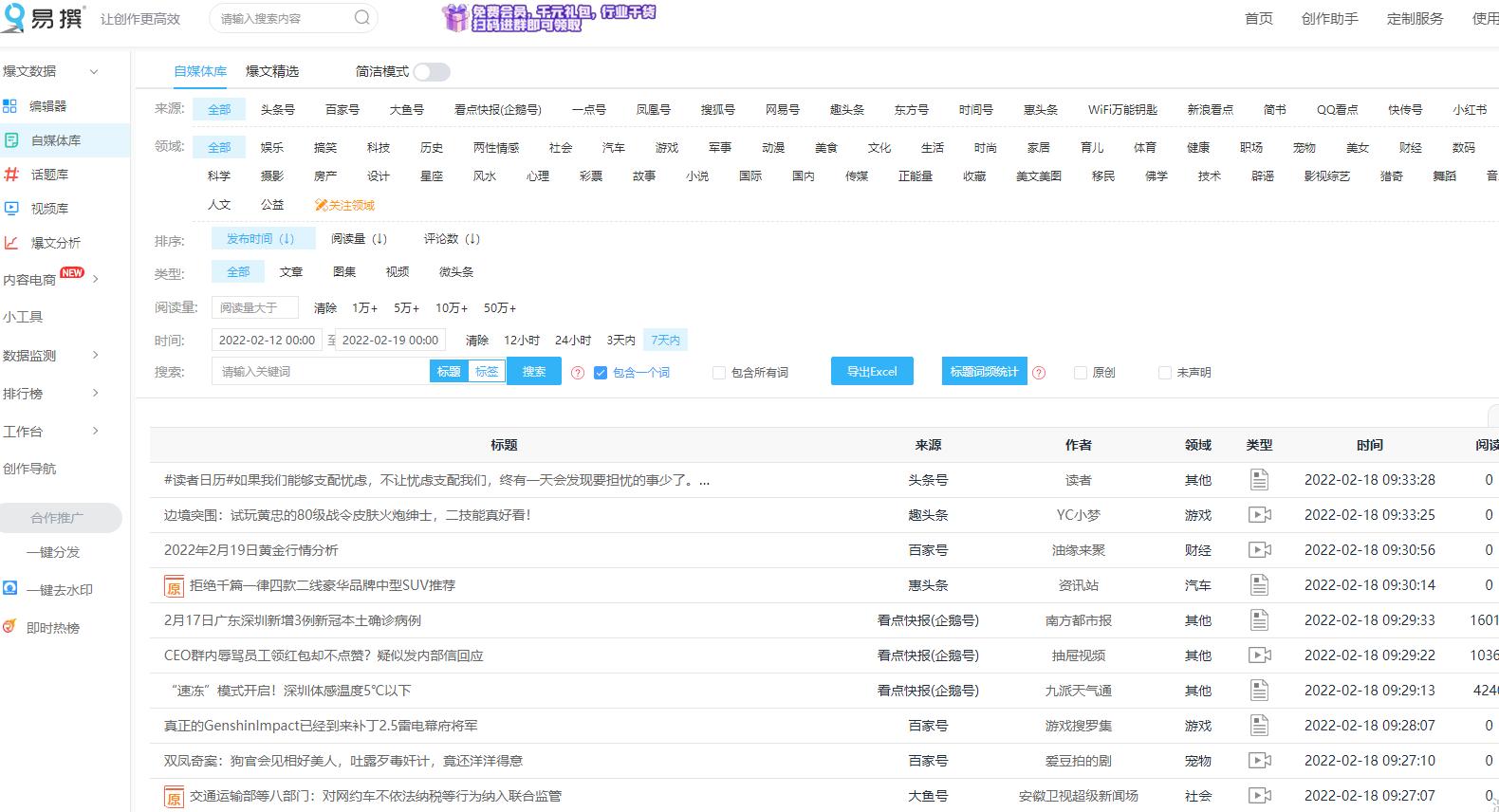Filter source by 头条号
This screenshot has height=812, width=1499.
pyautogui.click(x=278, y=110)
